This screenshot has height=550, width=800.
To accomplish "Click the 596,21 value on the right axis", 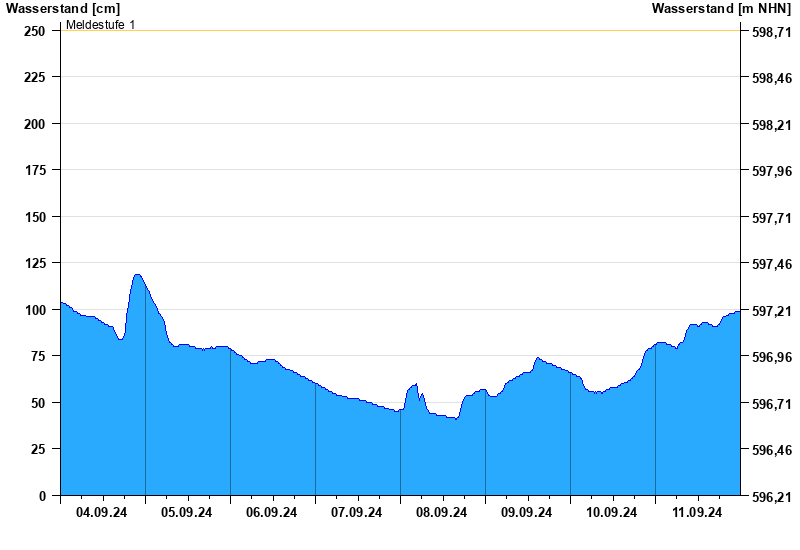I will 771,497.
